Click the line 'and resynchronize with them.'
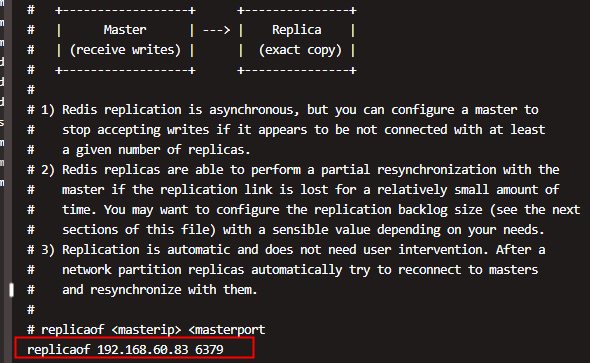Image resolution: width=590 pixels, height=363 pixels. (160, 290)
